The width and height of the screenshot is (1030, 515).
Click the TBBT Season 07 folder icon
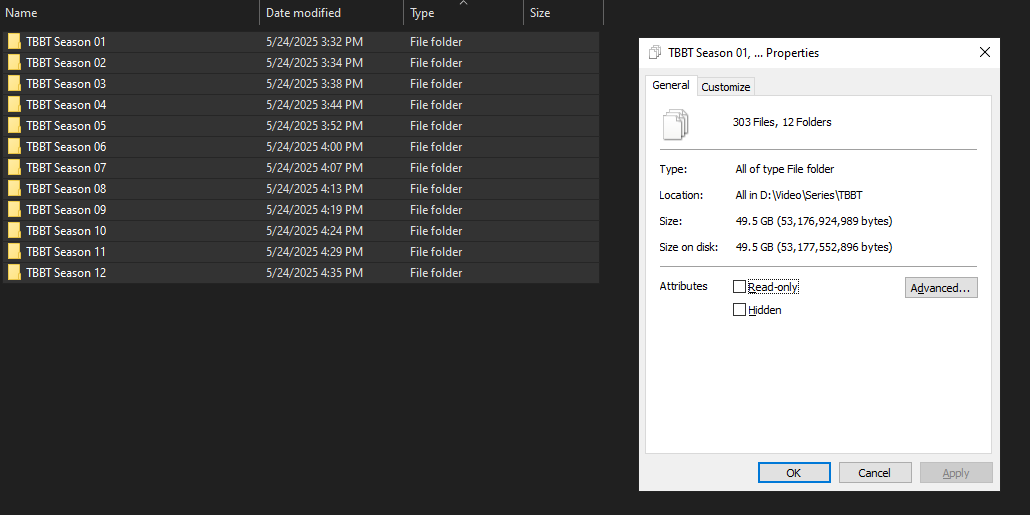[x=14, y=168]
